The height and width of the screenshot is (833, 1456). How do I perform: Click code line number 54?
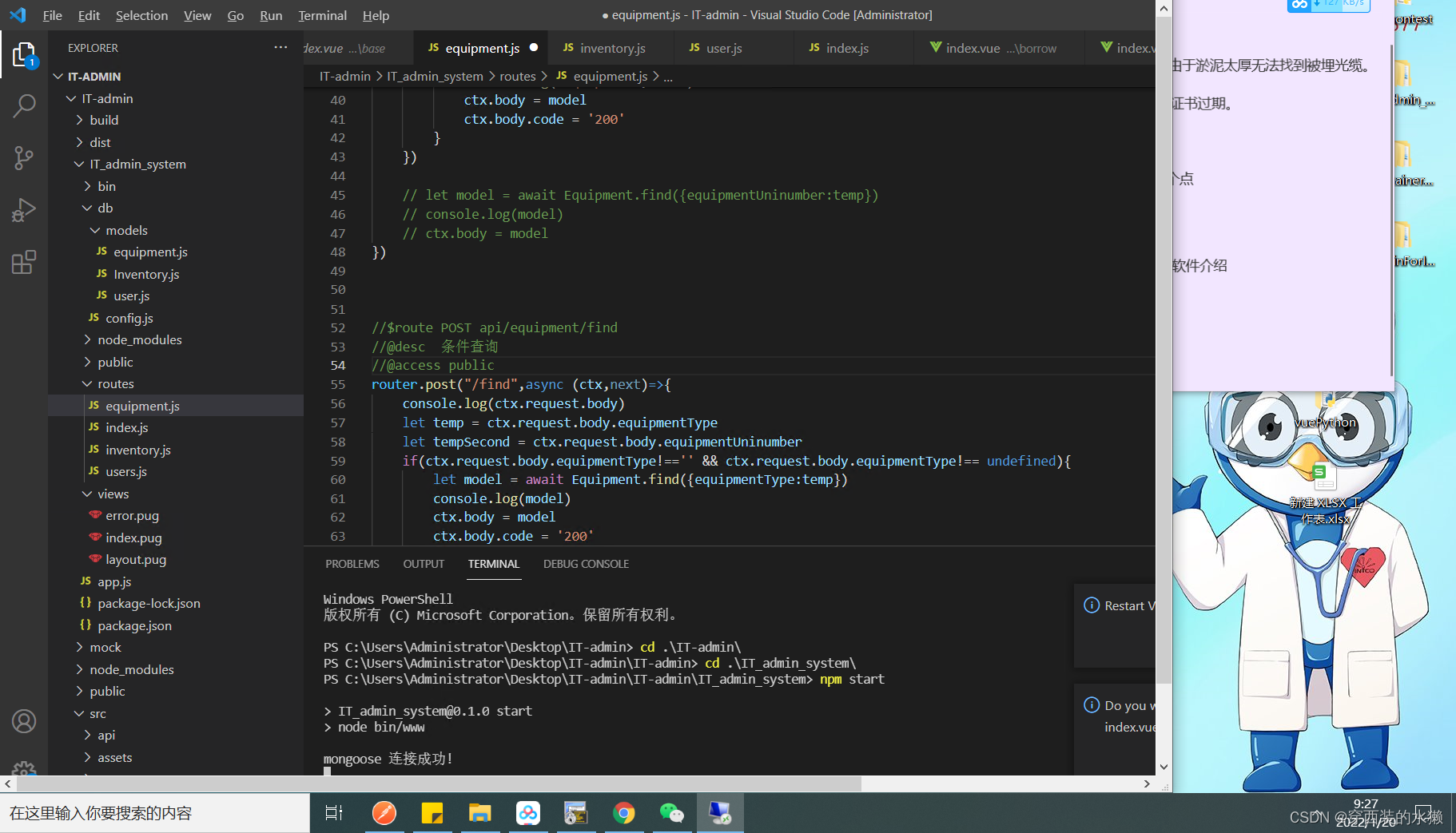(338, 365)
